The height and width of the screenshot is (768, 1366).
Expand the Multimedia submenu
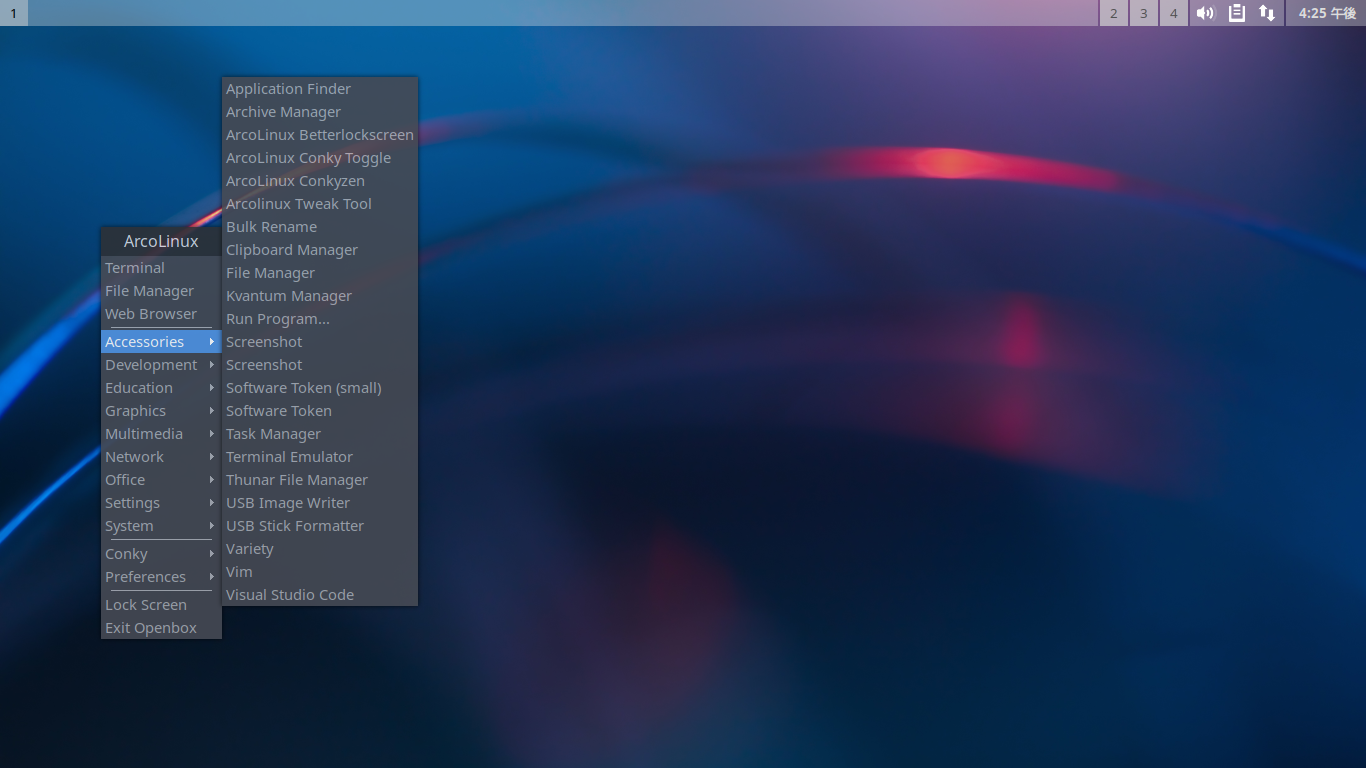point(161,434)
